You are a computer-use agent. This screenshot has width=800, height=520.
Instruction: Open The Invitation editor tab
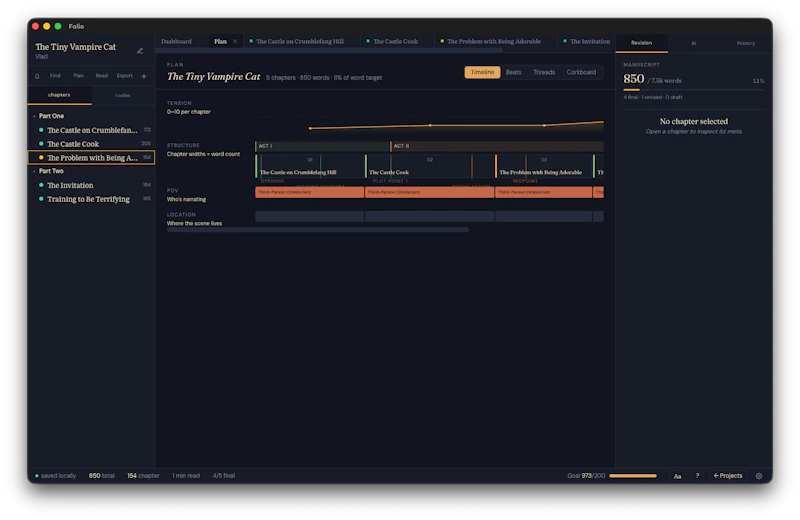click(590, 41)
